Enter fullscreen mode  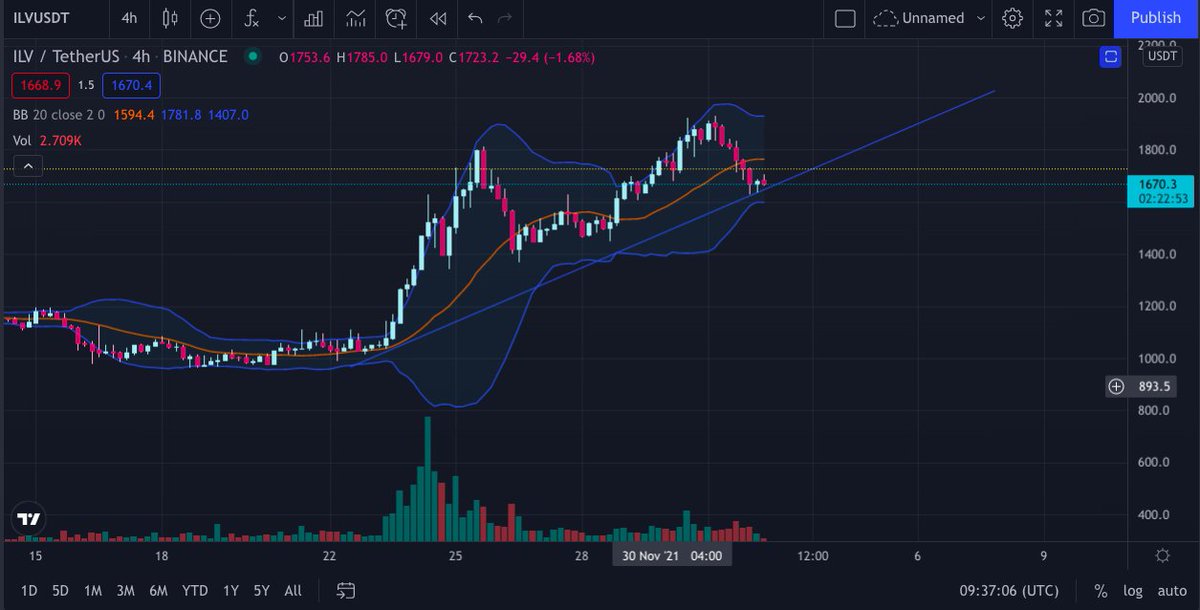(1053, 18)
